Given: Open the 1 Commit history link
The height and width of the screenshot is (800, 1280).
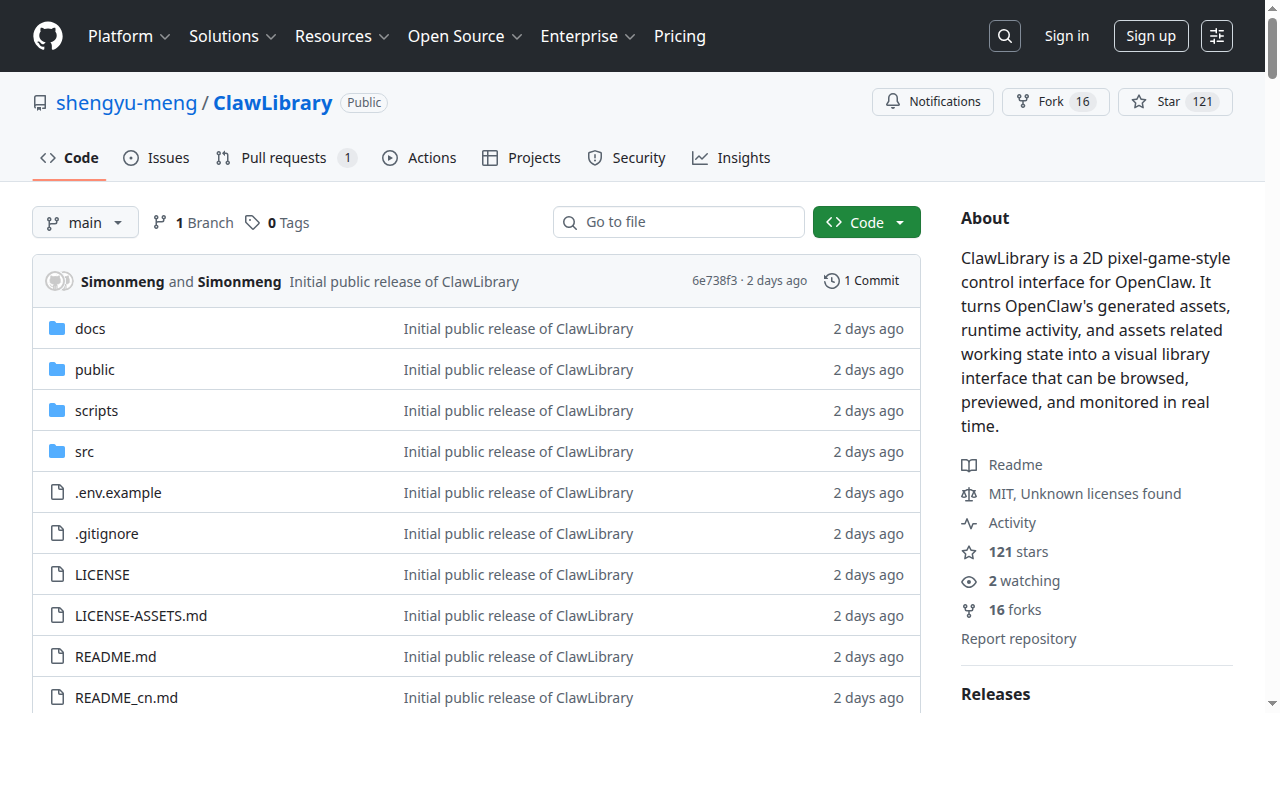Looking at the screenshot, I should [861, 281].
